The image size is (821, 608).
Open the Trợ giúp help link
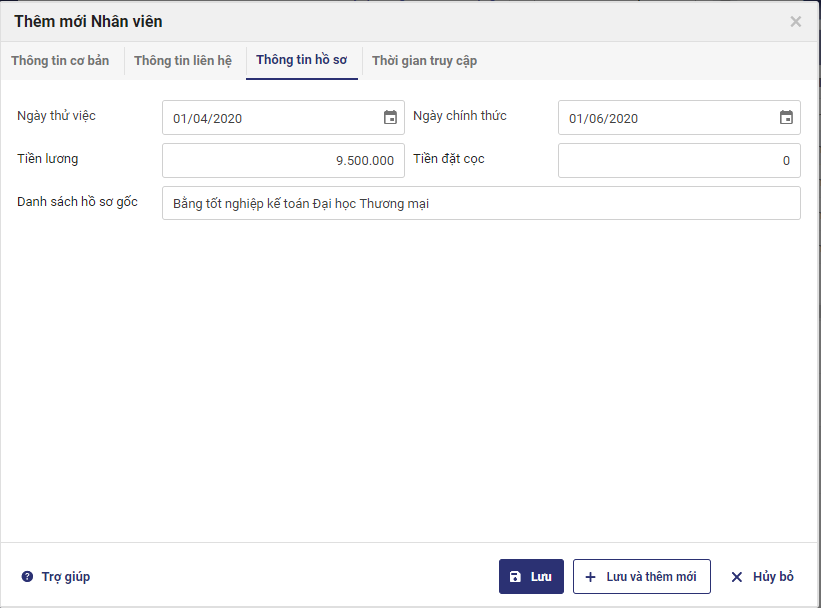tap(65, 577)
